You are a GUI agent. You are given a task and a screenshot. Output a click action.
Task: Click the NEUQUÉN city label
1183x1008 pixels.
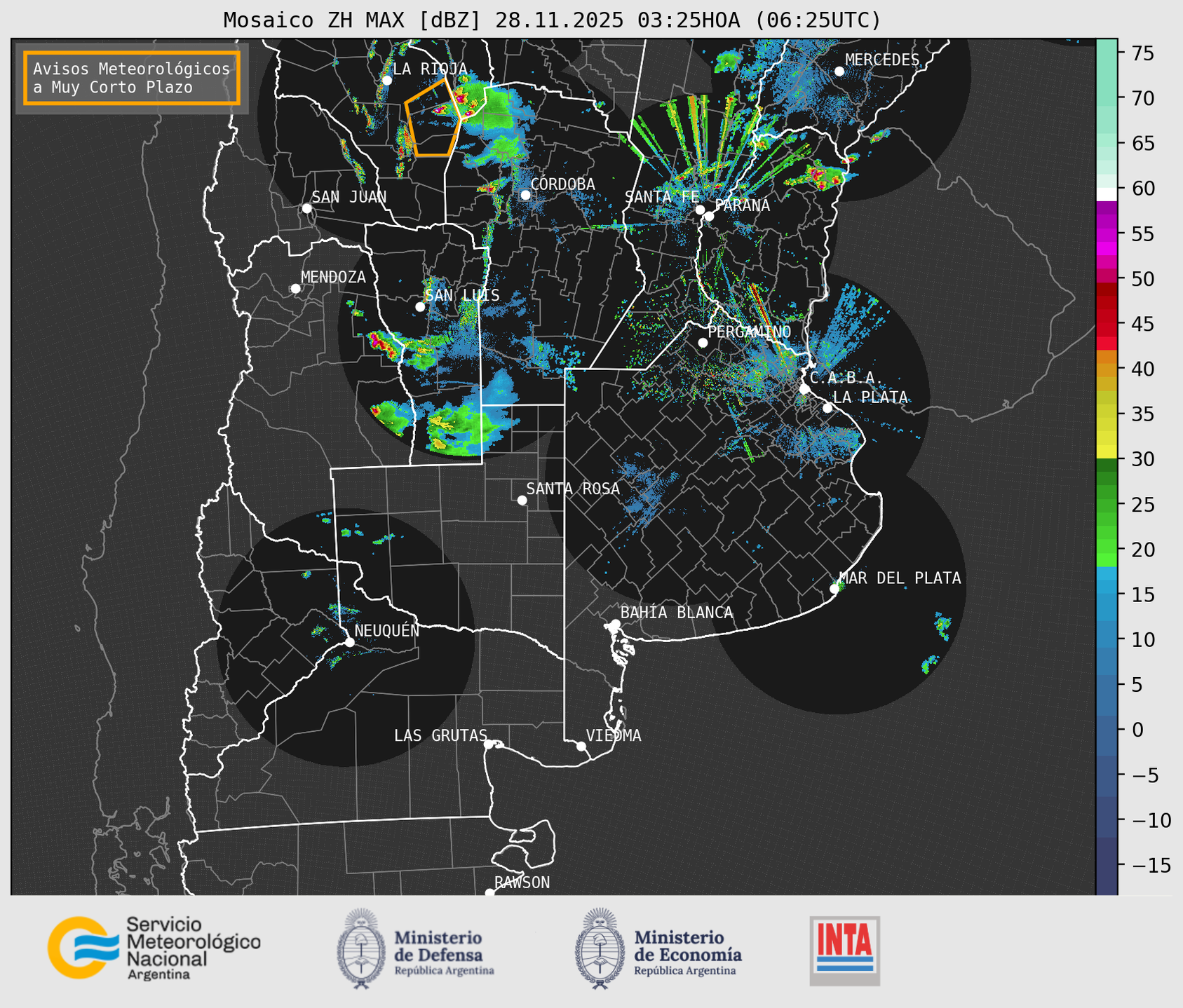[x=387, y=631]
